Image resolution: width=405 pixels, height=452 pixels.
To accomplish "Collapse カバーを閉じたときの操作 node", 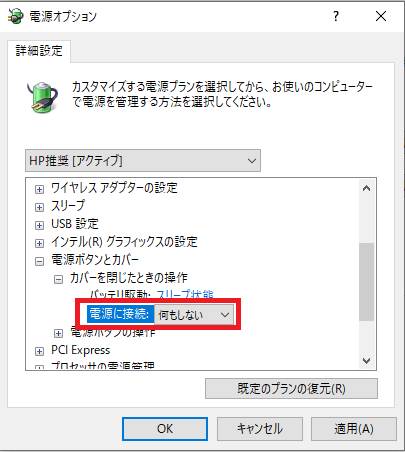I will tap(58, 279).
